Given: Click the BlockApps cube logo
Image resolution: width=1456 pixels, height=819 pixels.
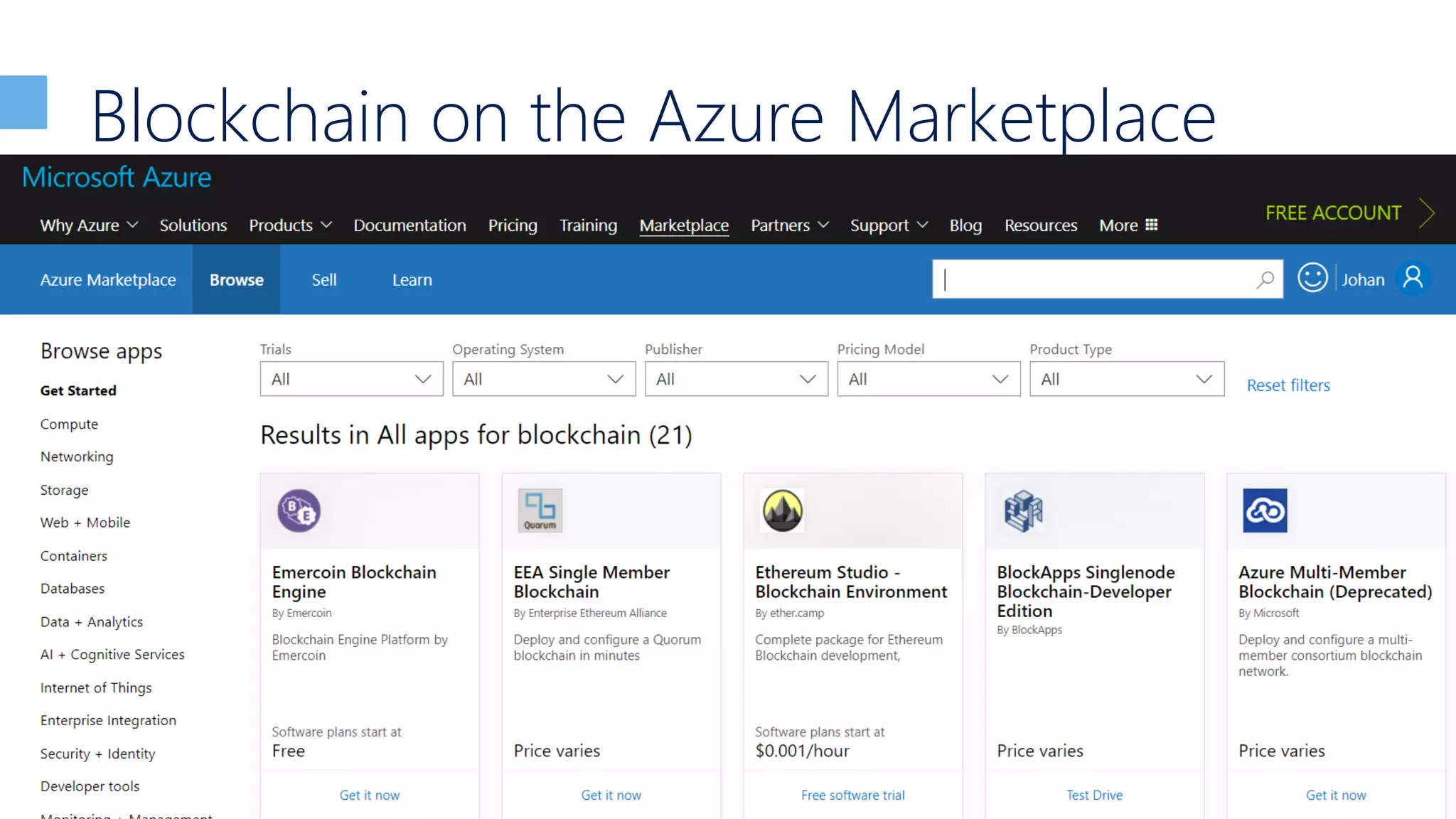Looking at the screenshot, I should (1023, 510).
